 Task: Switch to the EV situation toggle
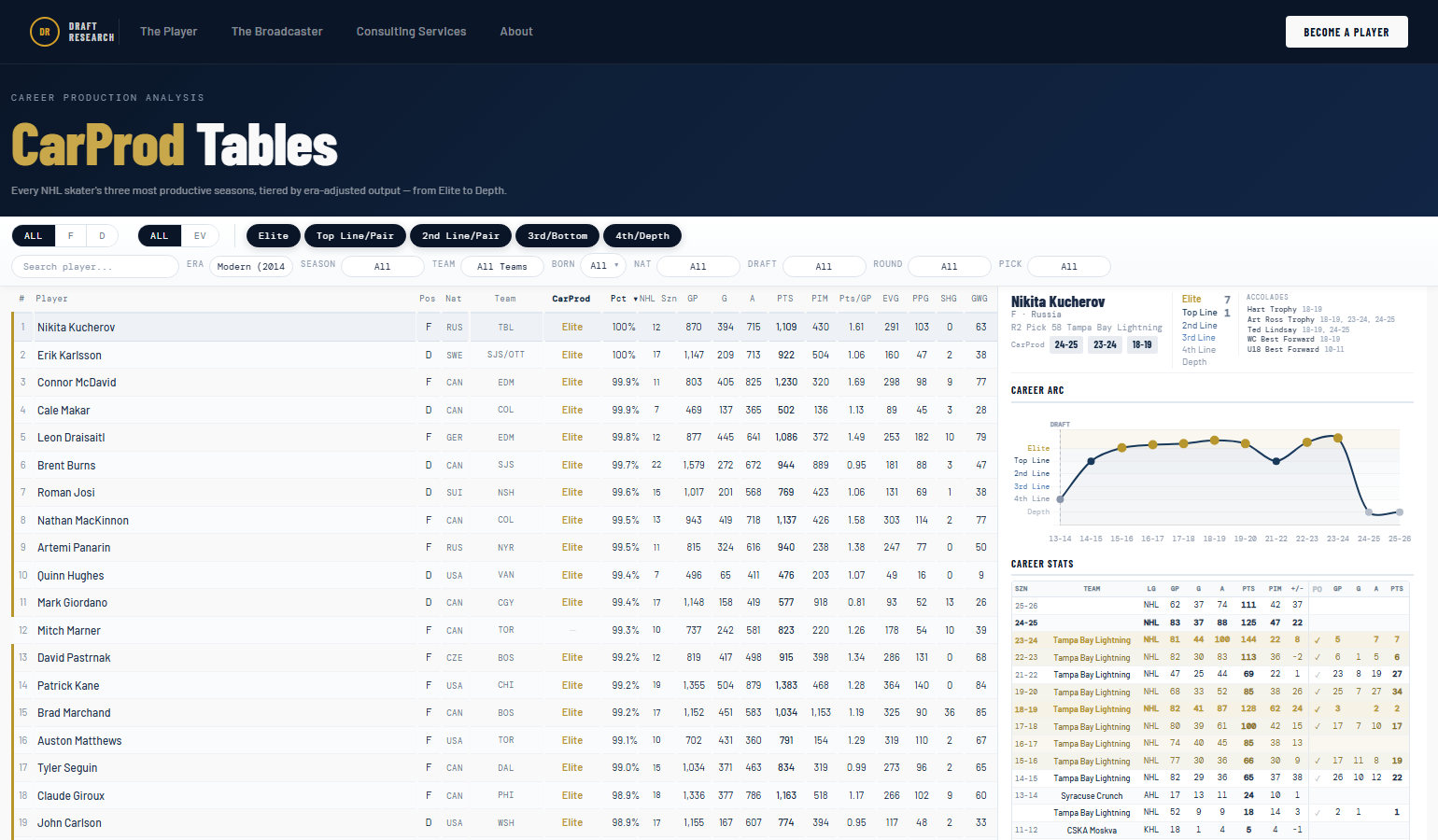click(x=200, y=236)
